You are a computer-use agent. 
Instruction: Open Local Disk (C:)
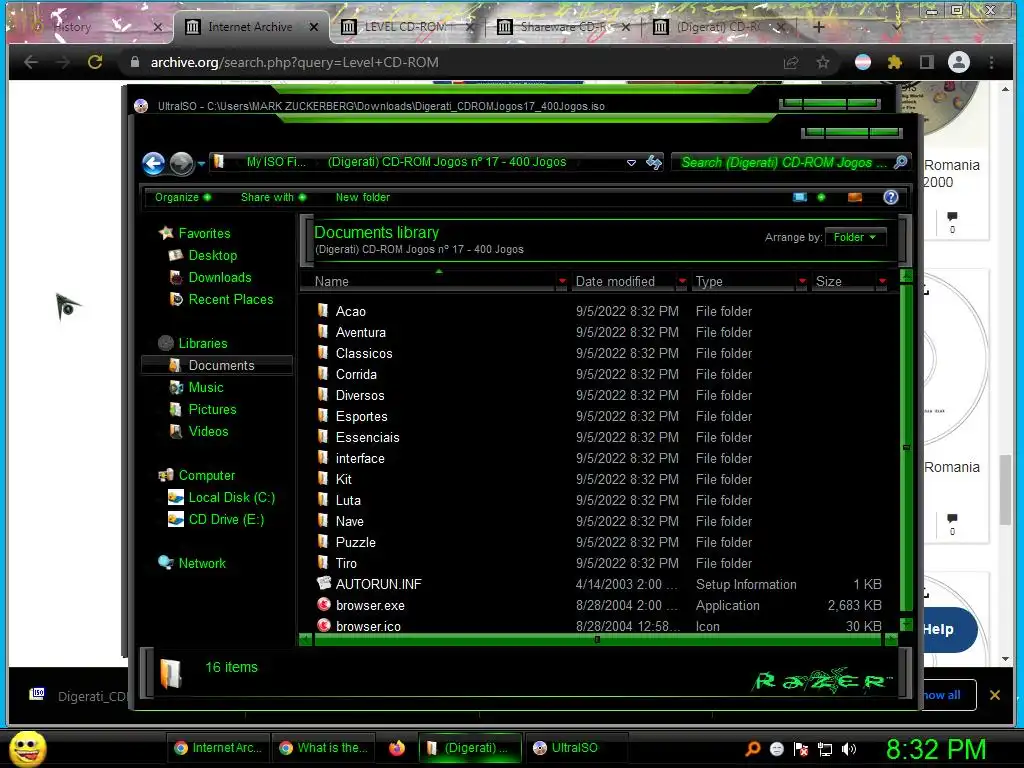point(232,498)
